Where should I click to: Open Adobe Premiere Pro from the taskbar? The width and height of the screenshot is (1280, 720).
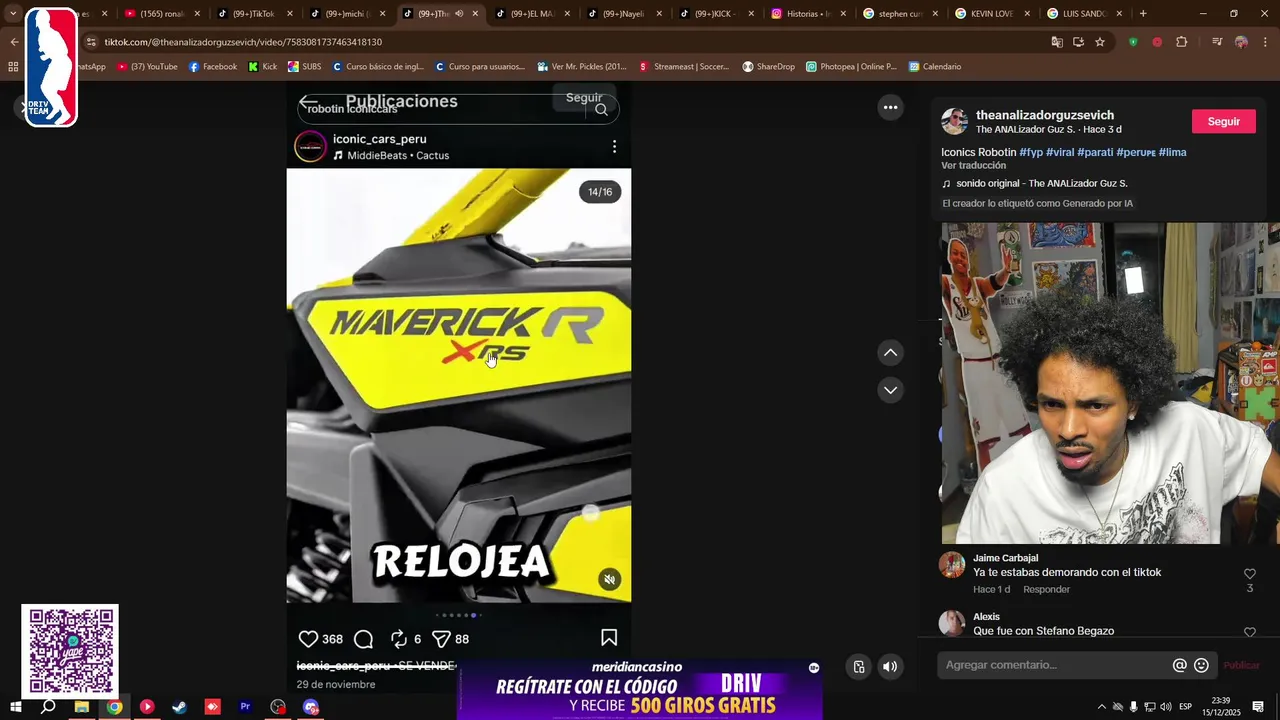pos(245,707)
